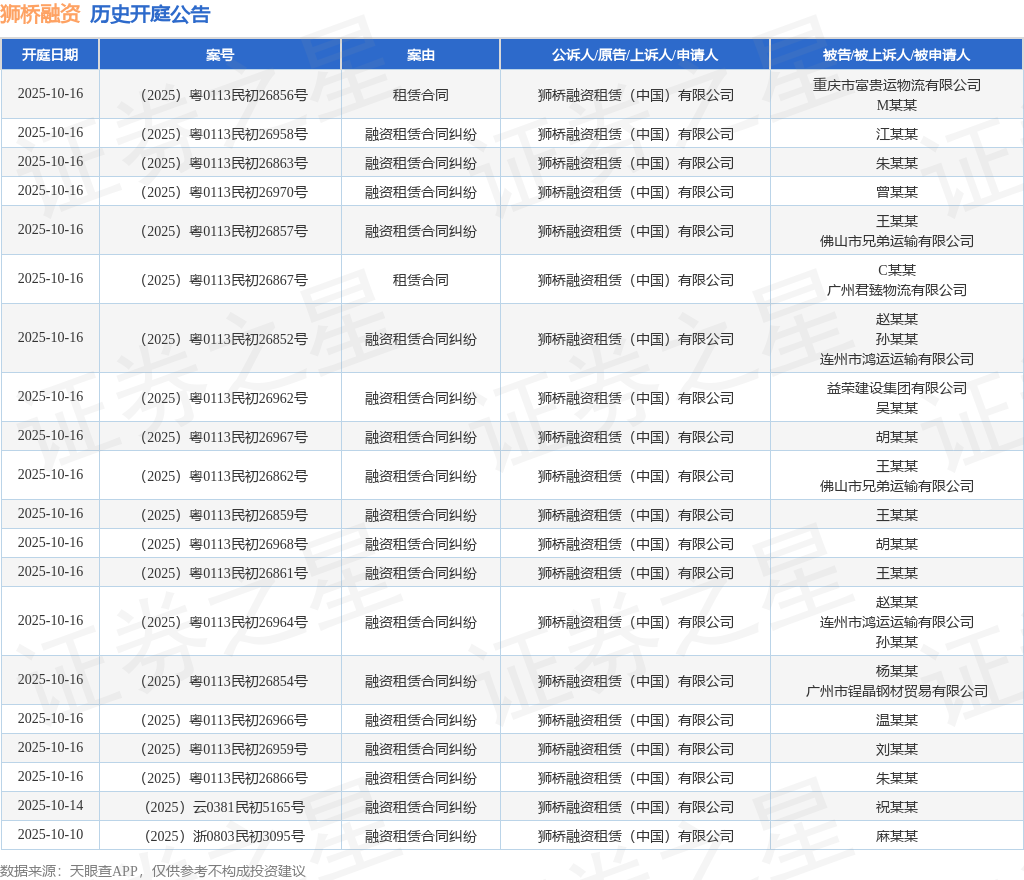
Task: Click defendant 祝某某
Action: [897, 808]
